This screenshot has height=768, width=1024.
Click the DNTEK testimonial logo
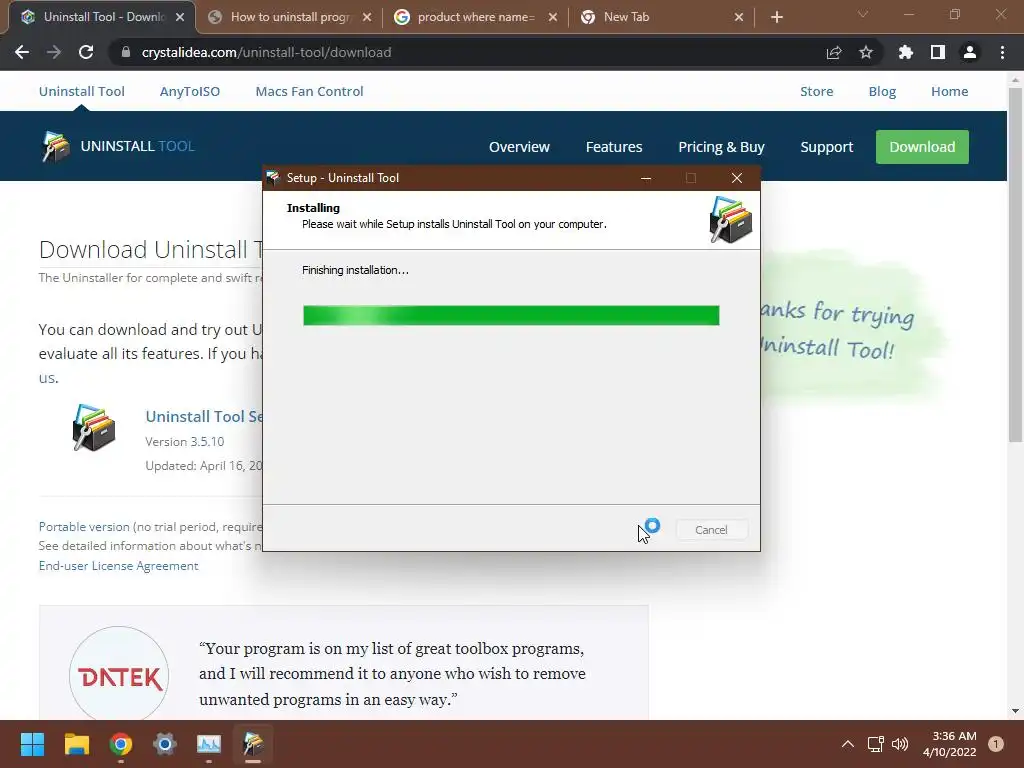[119, 676]
